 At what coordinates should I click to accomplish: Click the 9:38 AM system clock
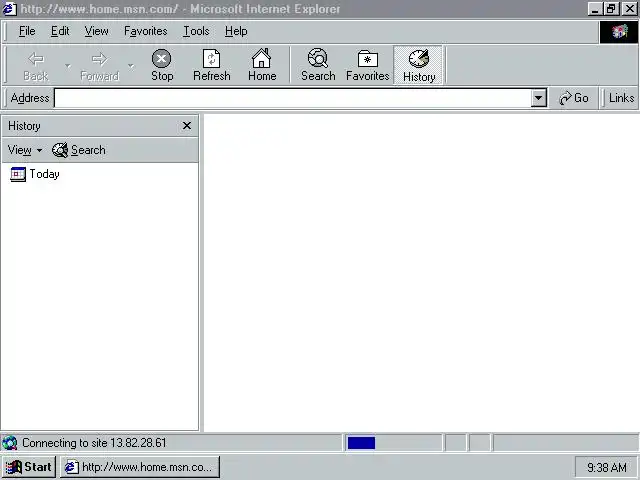[606, 467]
